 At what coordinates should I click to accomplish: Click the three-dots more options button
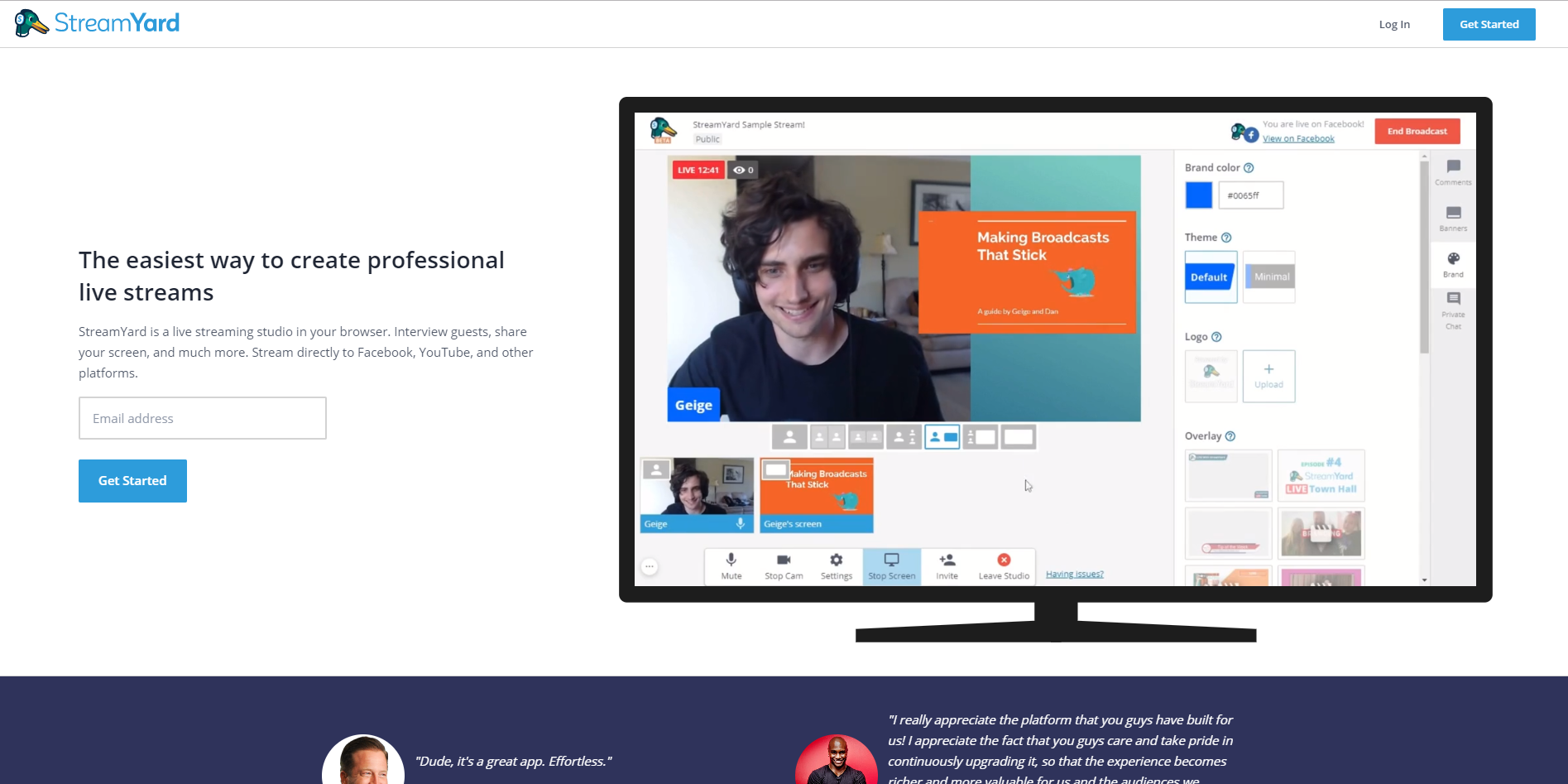click(650, 567)
